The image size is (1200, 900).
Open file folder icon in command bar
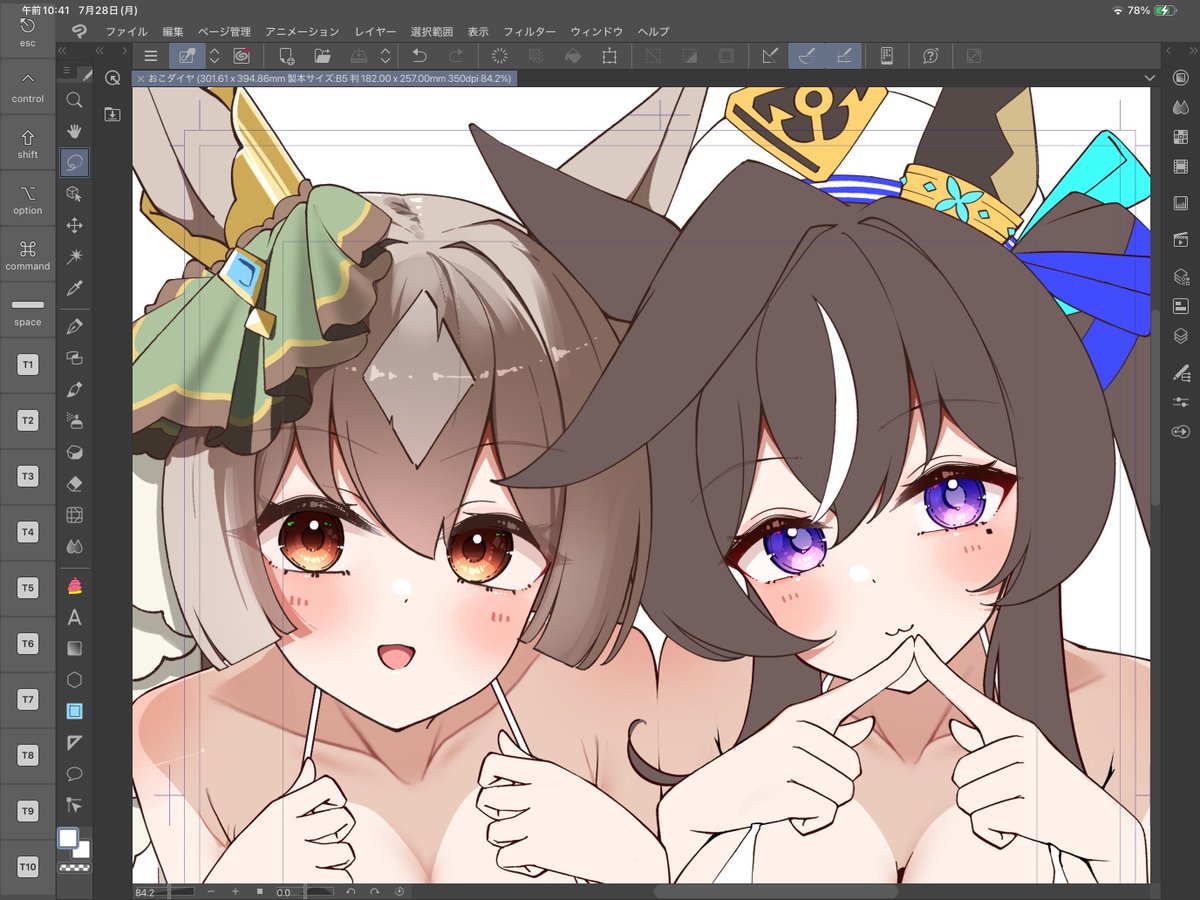pos(322,56)
